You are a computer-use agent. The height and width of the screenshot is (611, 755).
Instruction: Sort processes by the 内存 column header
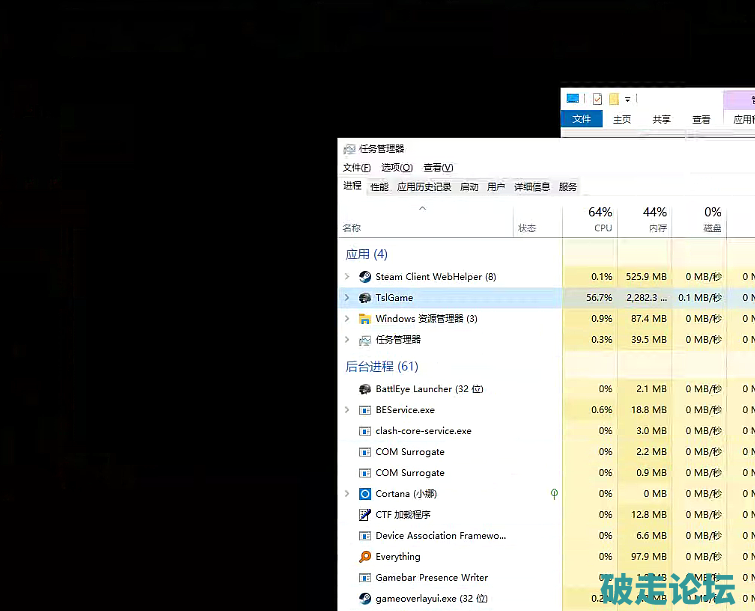(656, 220)
